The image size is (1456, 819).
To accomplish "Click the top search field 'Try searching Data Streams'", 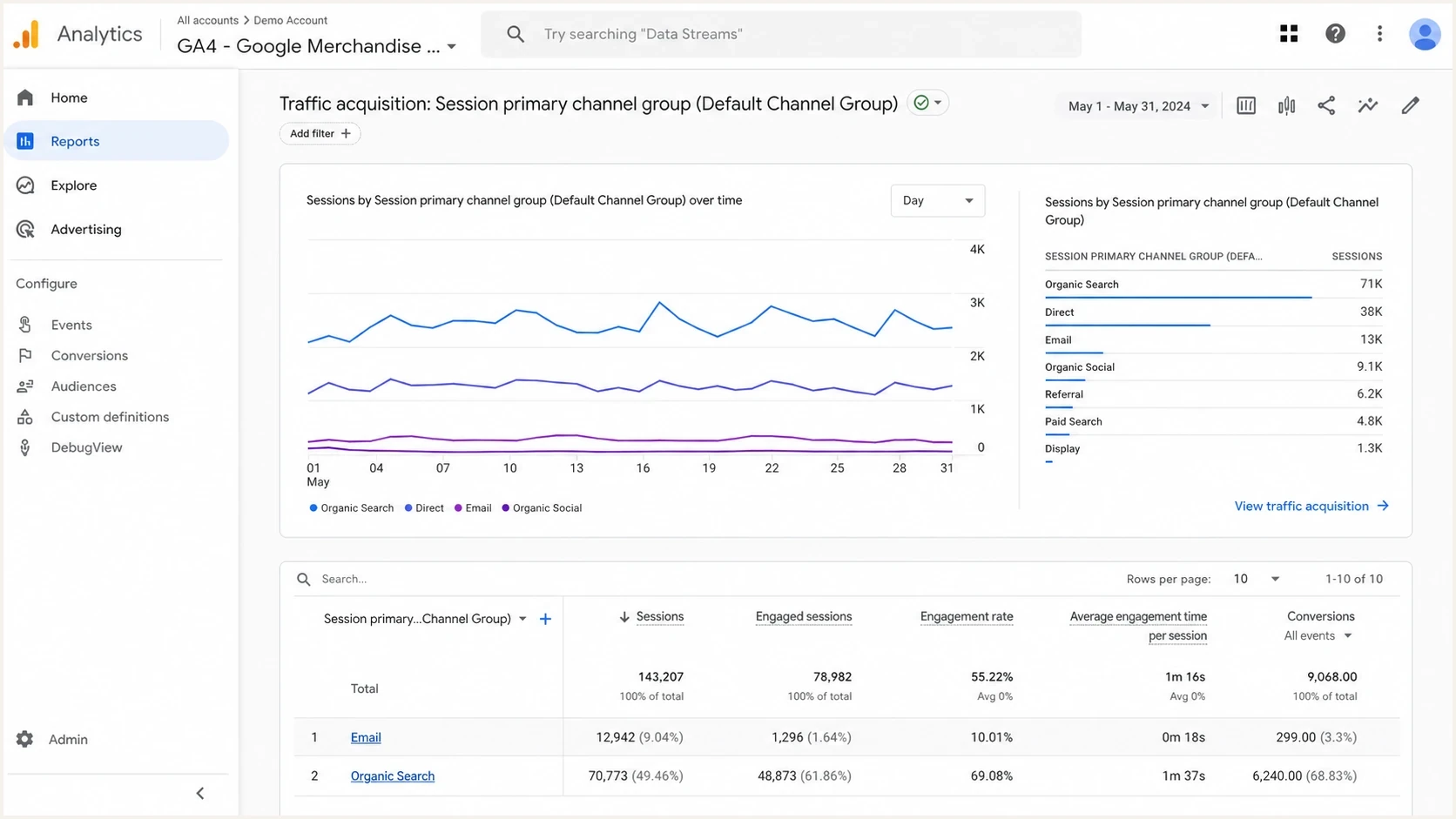I will tap(781, 34).
